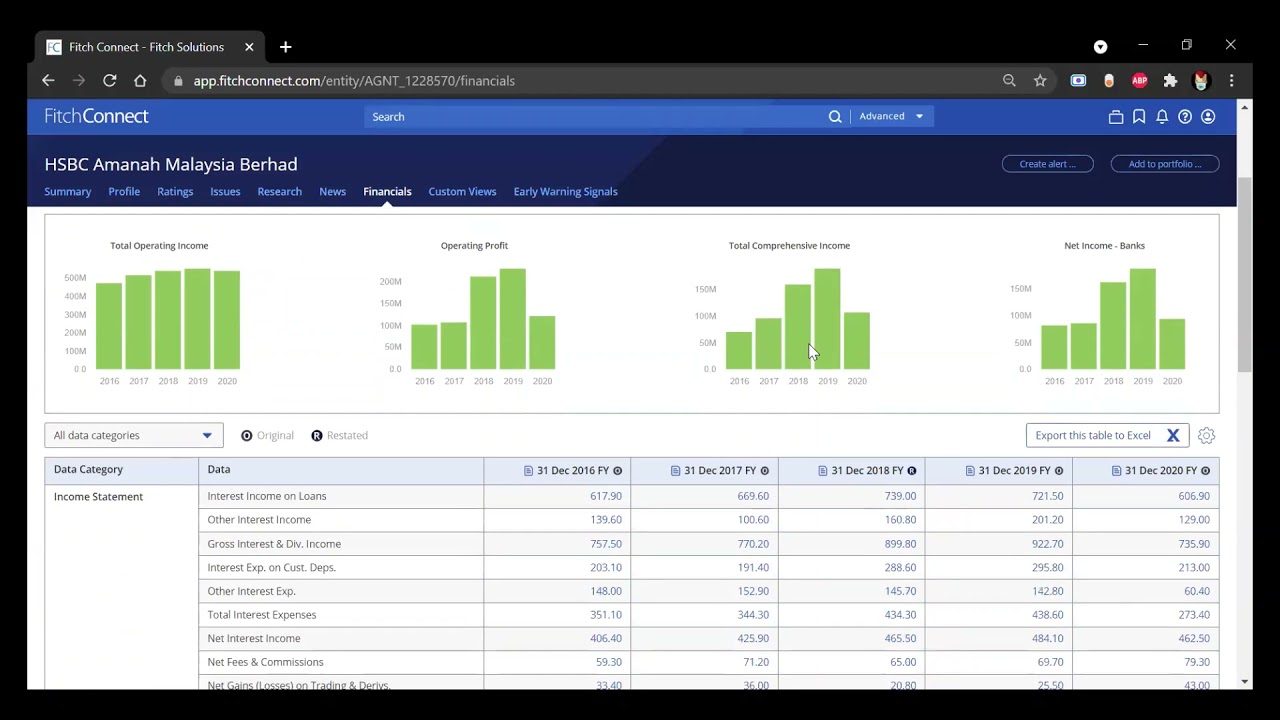Viewport: 1280px width, 720px height.
Task: Click document icon beside 31 Dec 2016 FY
Action: pyautogui.click(x=529, y=471)
